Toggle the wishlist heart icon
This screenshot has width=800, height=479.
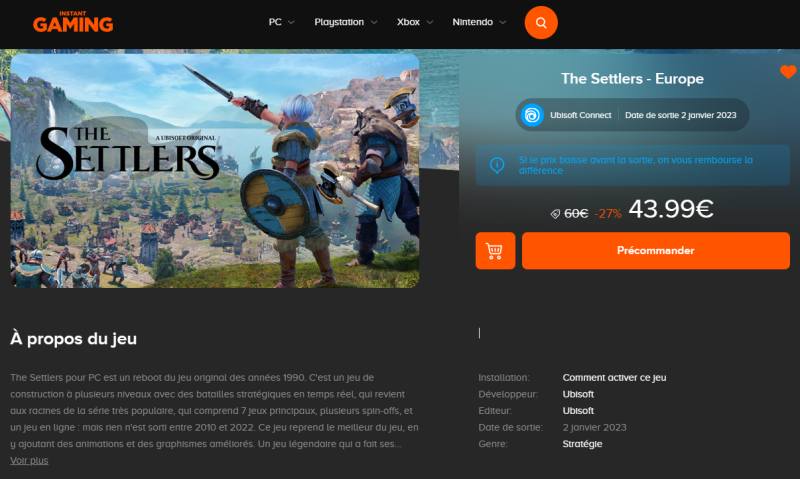click(788, 72)
